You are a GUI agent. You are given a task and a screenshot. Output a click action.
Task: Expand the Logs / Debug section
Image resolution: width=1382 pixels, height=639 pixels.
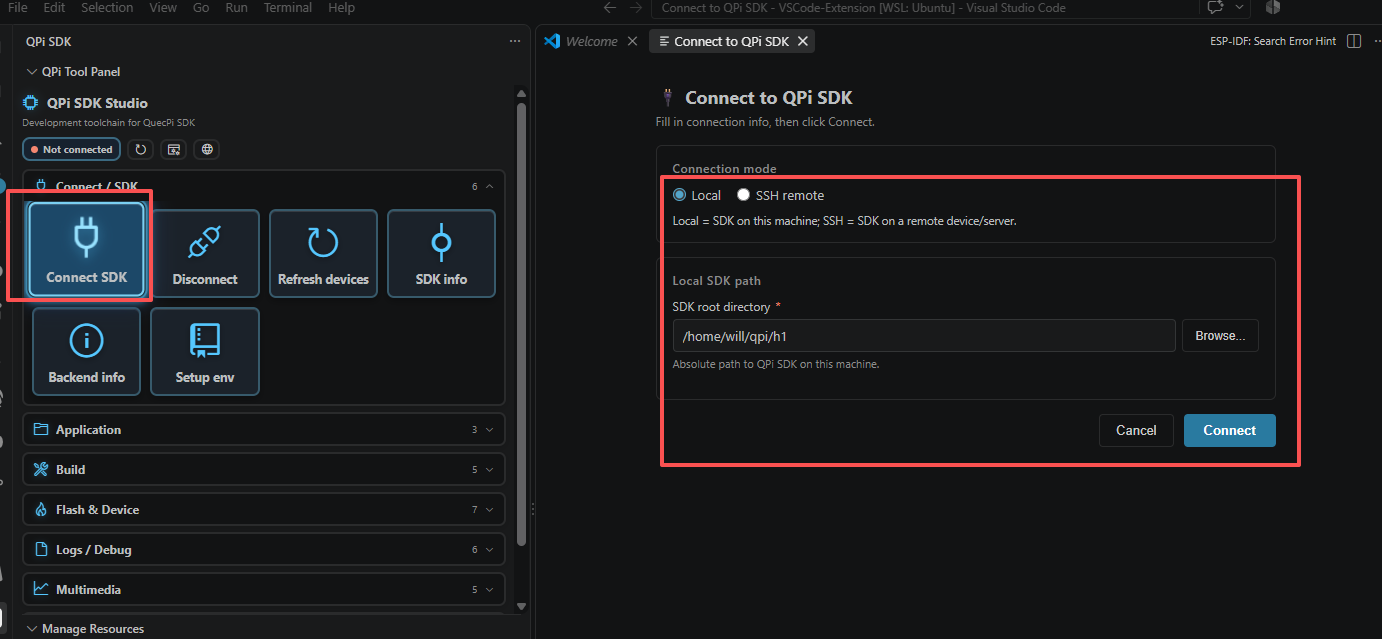pos(264,549)
